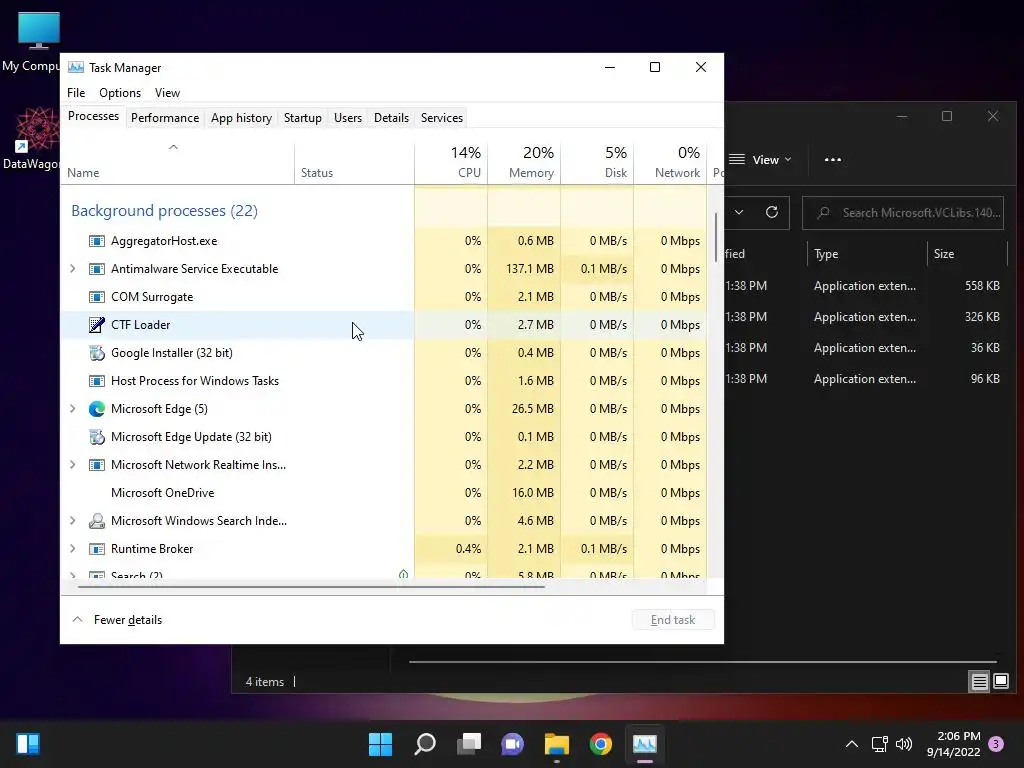Sort processes by the Memory column

[x=524, y=162]
